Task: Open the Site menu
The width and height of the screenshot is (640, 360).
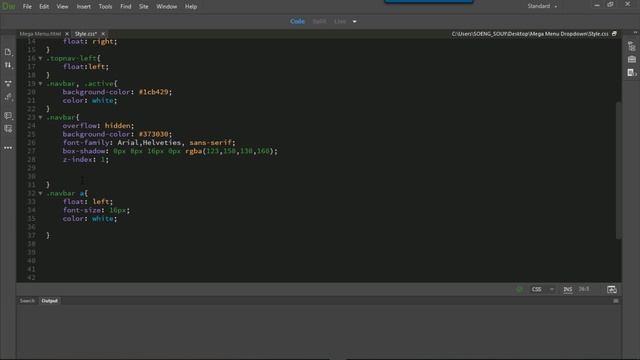Action: click(x=144, y=7)
